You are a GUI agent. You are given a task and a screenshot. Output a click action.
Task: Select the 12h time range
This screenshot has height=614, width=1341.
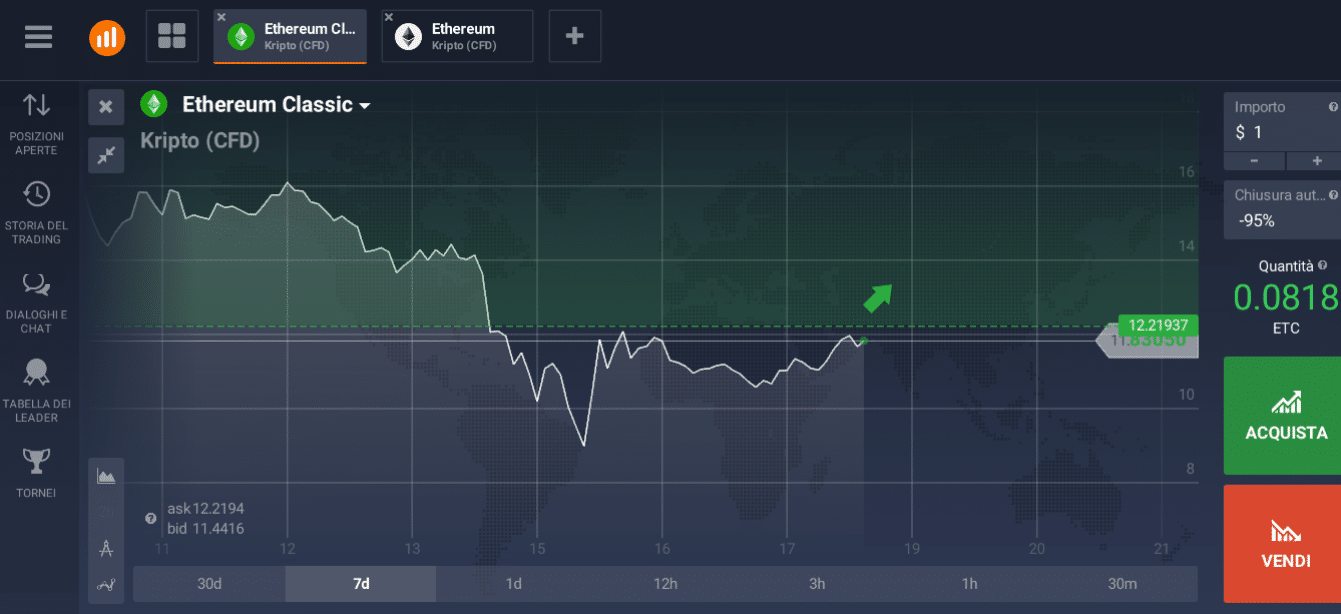665,584
